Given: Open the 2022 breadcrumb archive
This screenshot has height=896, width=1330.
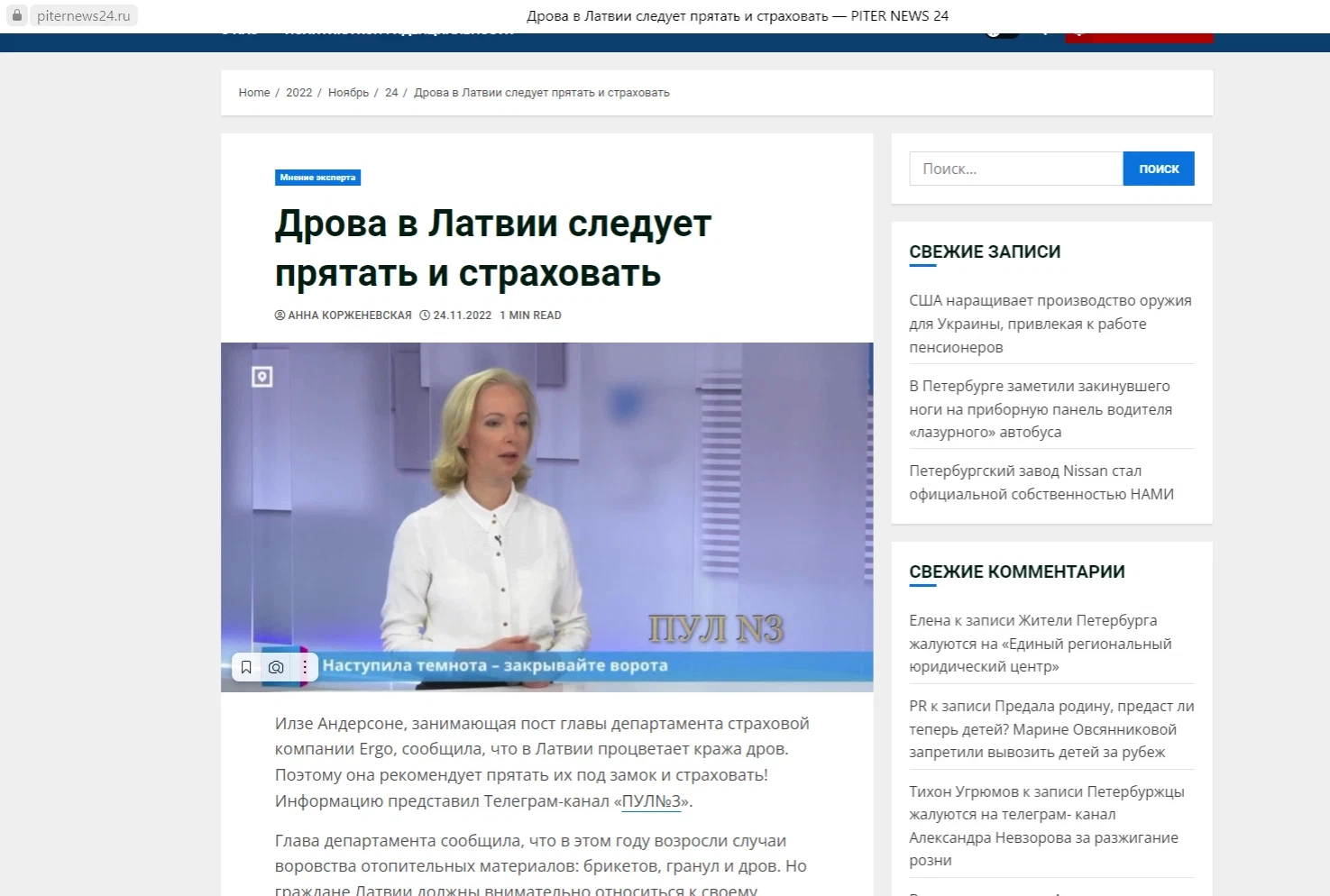Looking at the screenshot, I should (298, 93).
